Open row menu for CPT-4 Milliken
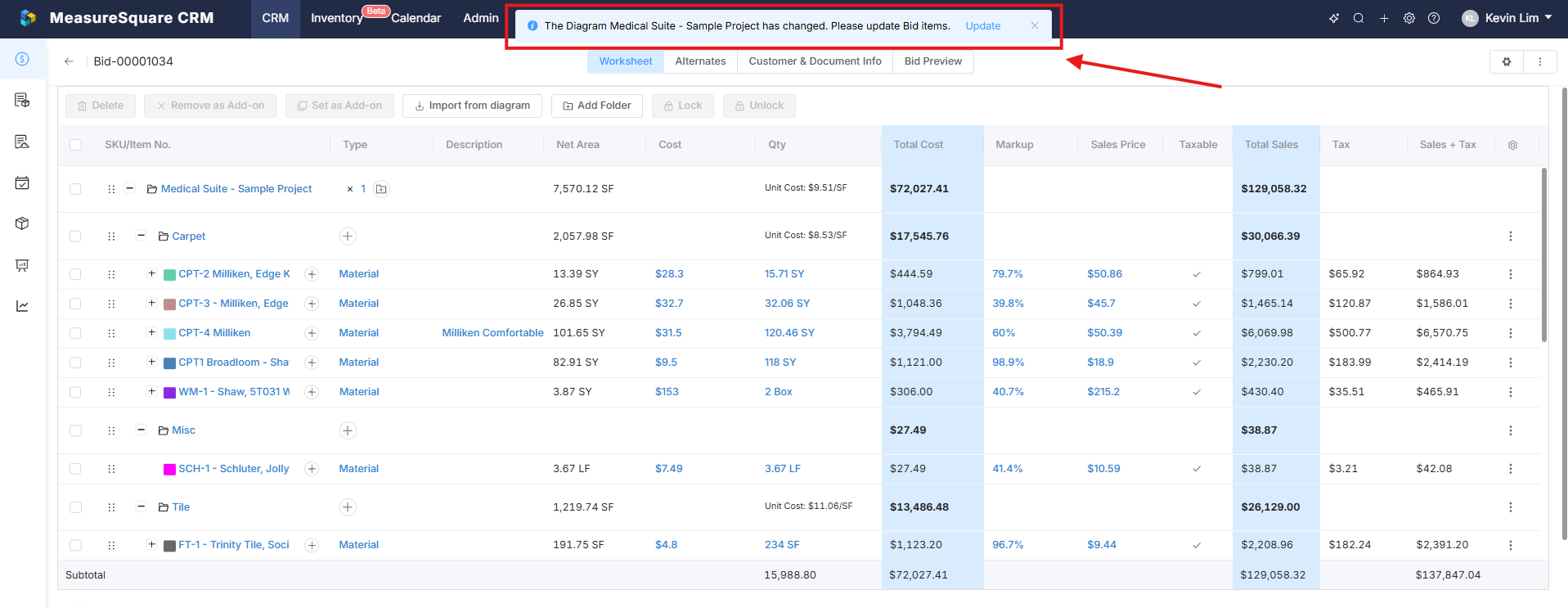1568x608 pixels. tap(1511, 333)
